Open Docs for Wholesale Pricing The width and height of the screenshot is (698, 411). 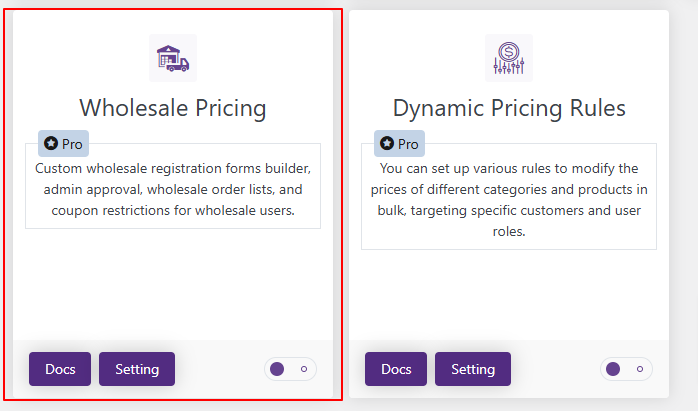pyautogui.click(x=60, y=369)
